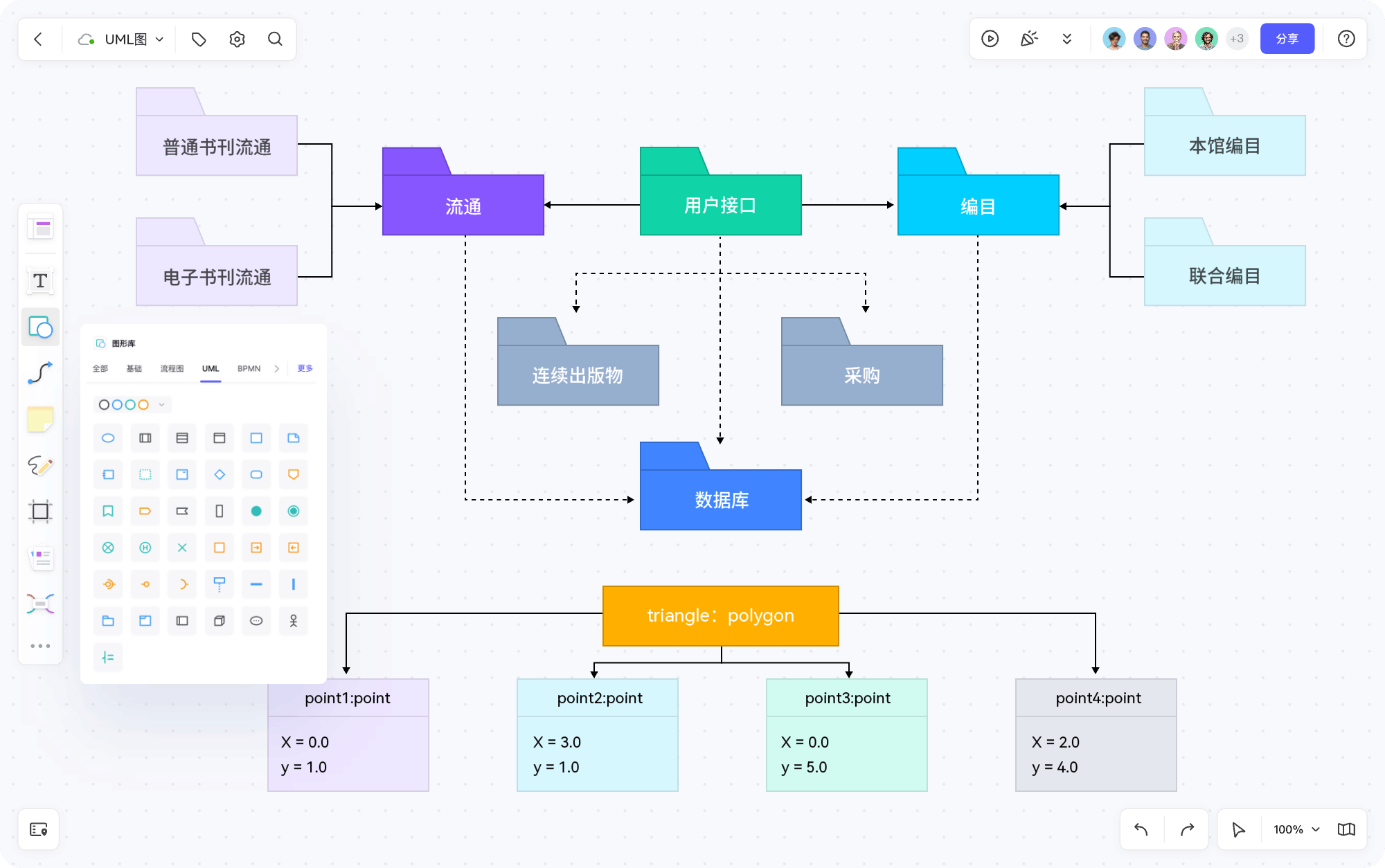Select the 3D cube shape in the library
1385x868 pixels.
click(x=220, y=621)
